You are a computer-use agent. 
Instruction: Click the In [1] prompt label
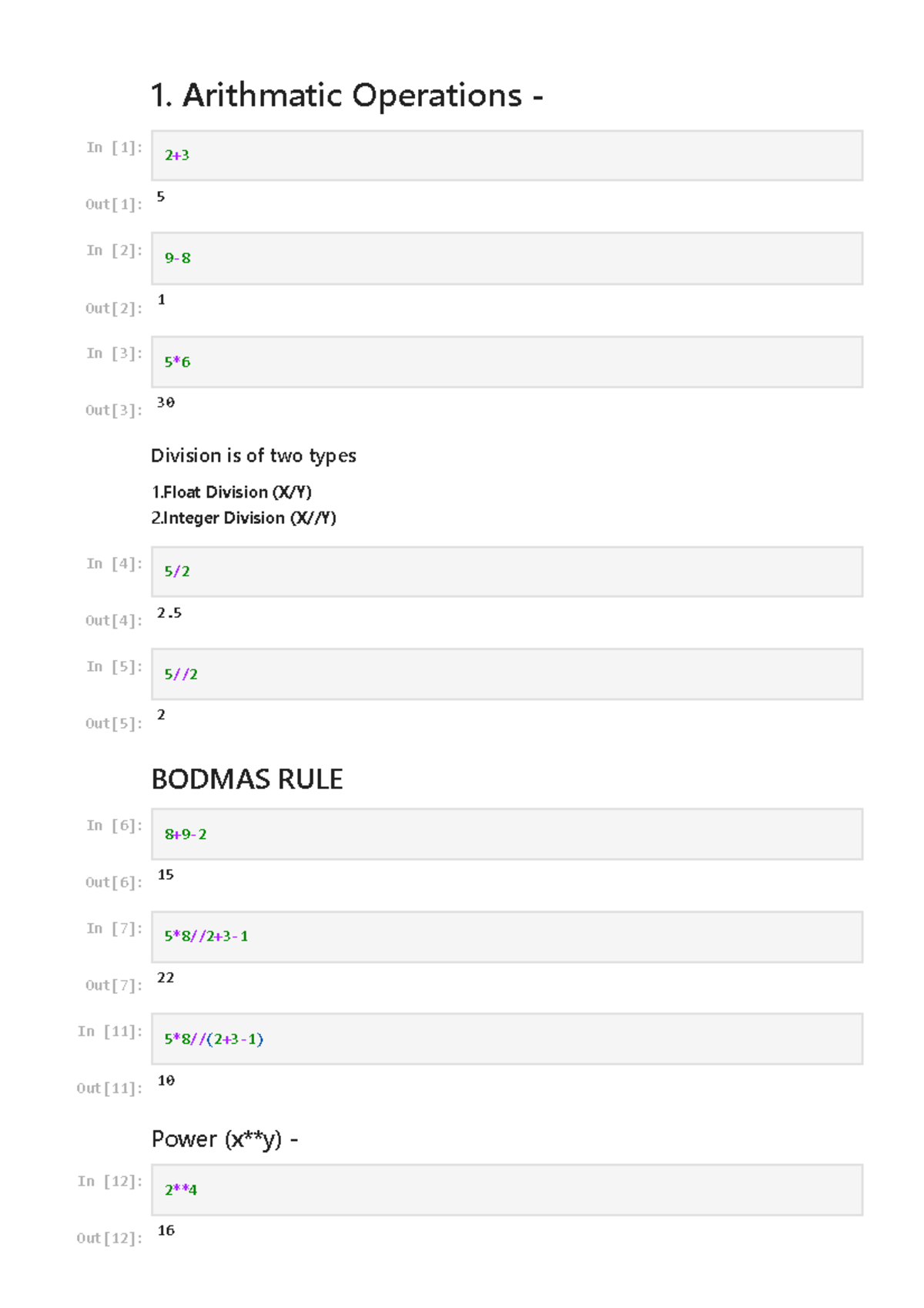point(114,147)
